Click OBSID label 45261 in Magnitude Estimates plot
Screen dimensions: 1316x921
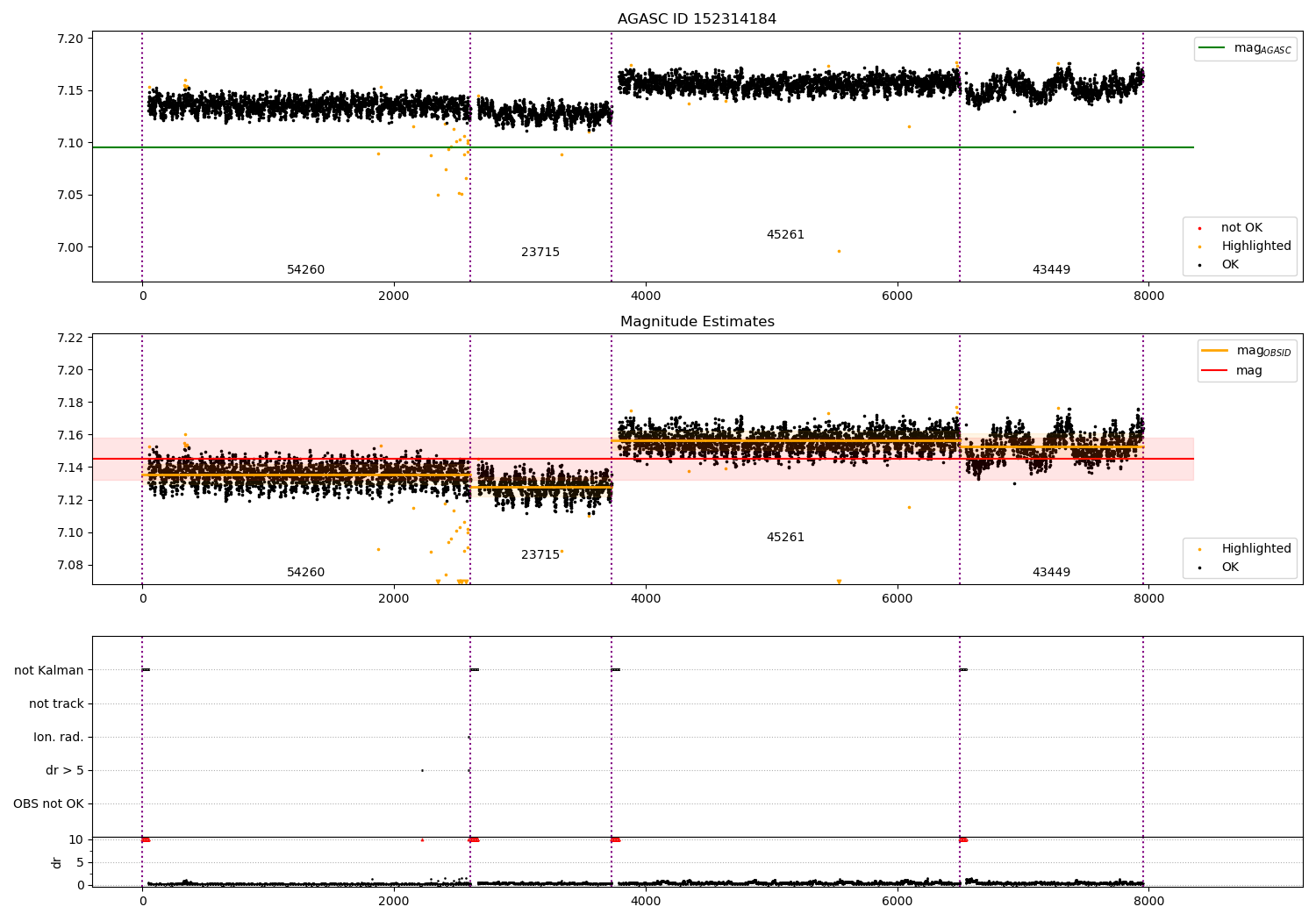pos(785,538)
